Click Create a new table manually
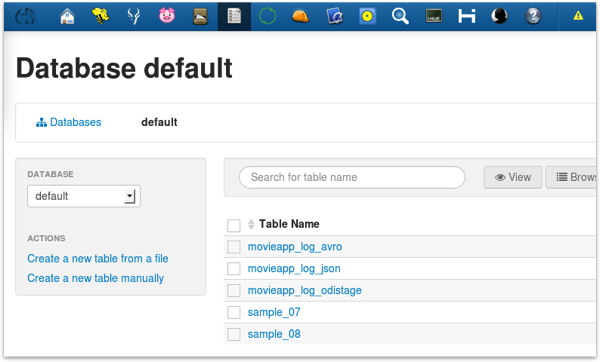600x362 pixels. pyautogui.click(x=96, y=278)
